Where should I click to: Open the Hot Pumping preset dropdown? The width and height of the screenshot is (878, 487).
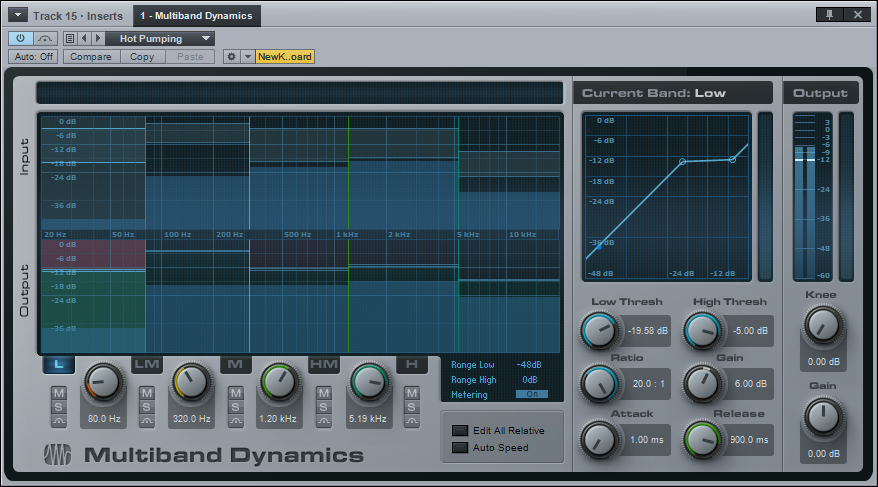(160, 39)
